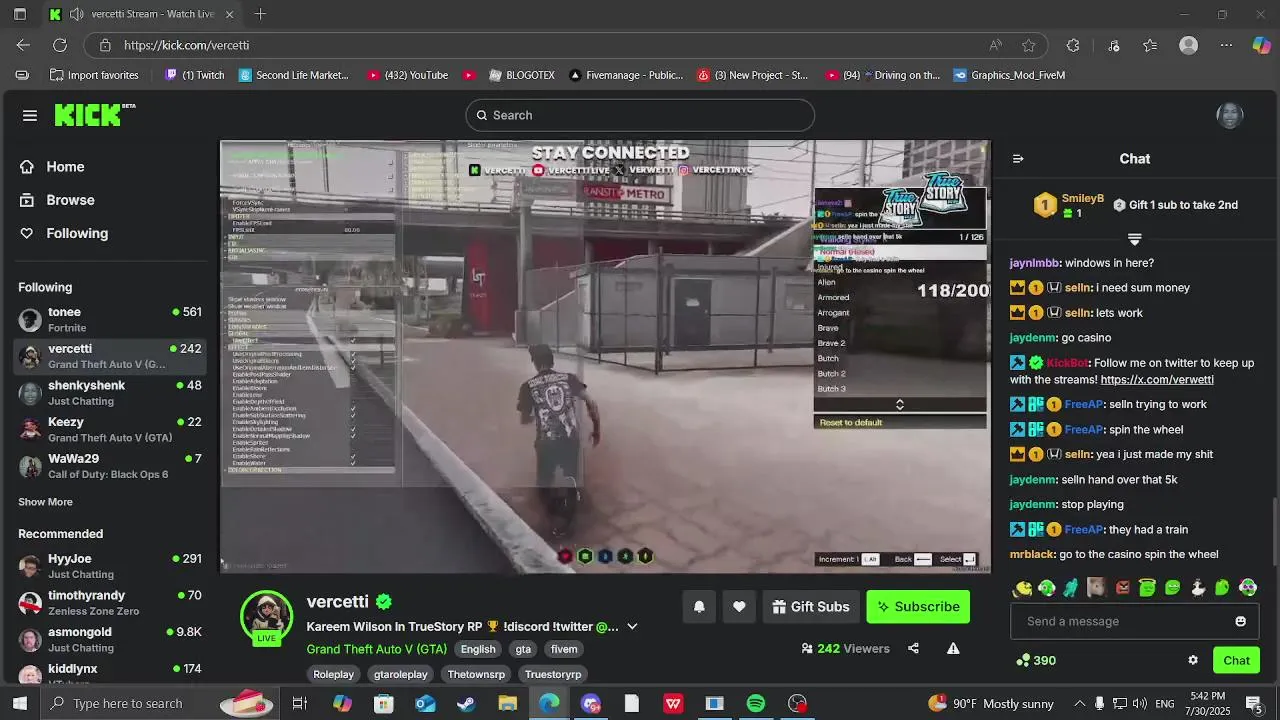Click the Truestoryrp tag

click(x=553, y=675)
